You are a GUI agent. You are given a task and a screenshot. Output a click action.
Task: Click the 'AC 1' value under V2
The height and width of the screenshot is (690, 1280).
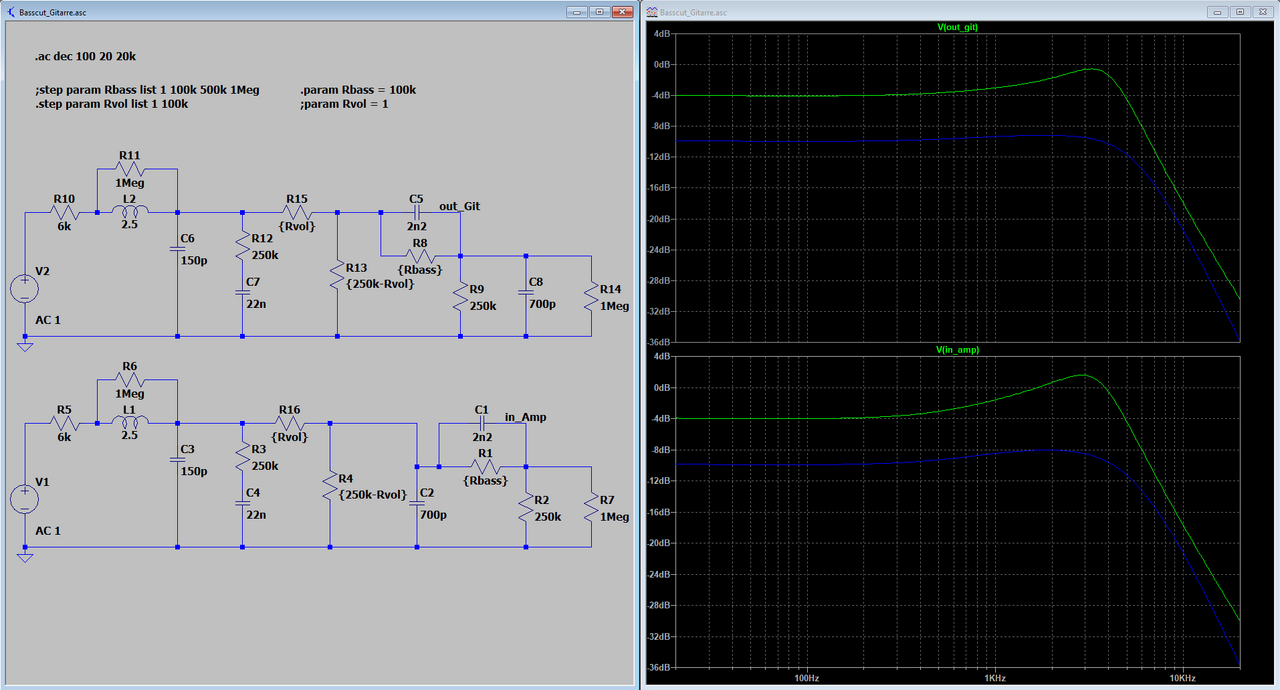(48, 320)
